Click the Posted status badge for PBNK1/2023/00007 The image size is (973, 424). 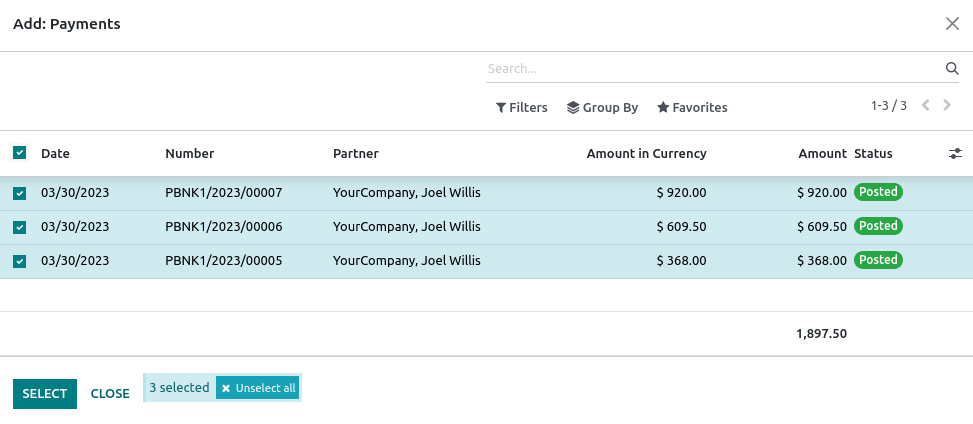[x=878, y=192]
